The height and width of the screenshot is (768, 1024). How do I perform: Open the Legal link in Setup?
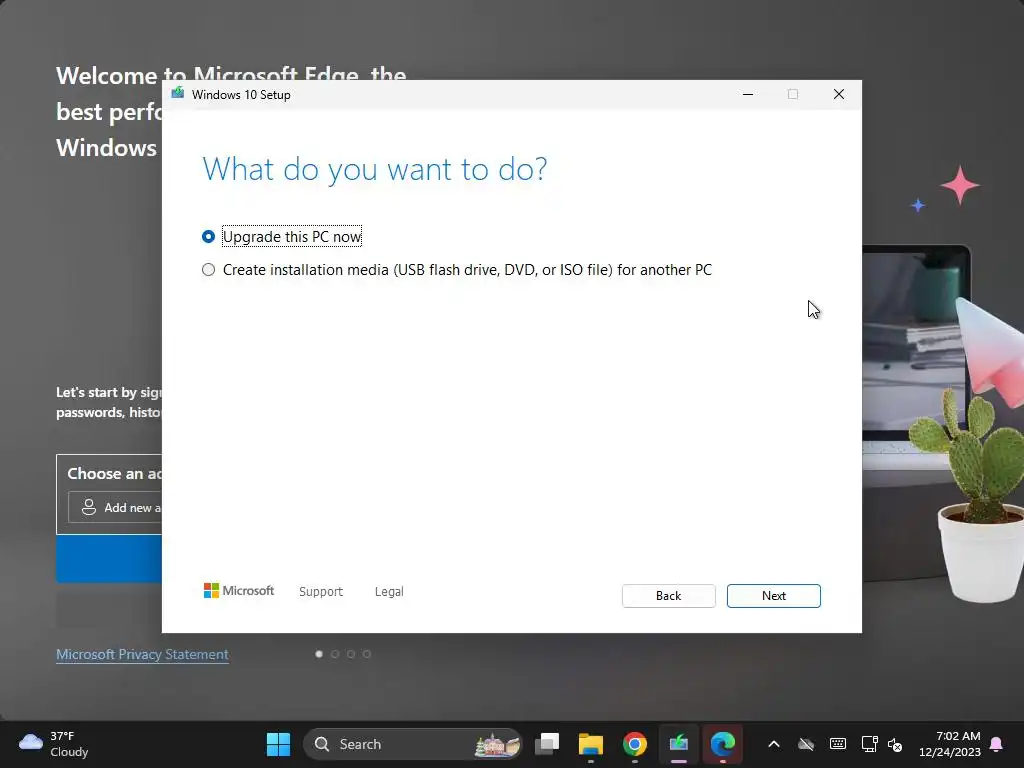pyautogui.click(x=389, y=592)
